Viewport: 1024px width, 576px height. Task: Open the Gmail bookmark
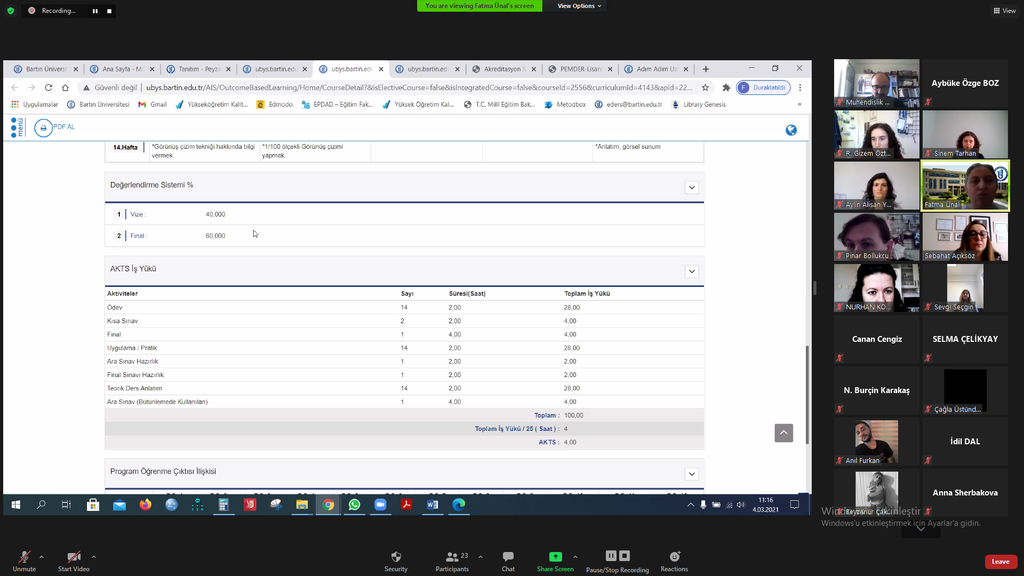[x=153, y=104]
